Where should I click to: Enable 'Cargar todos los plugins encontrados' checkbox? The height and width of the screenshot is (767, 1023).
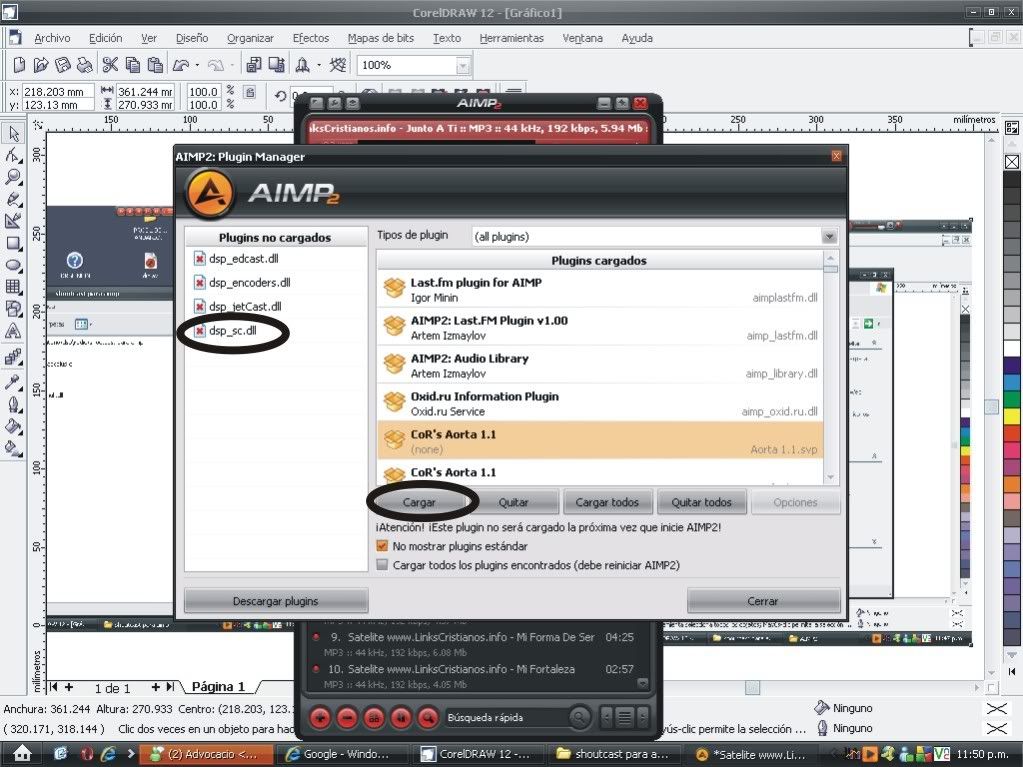(x=382, y=565)
